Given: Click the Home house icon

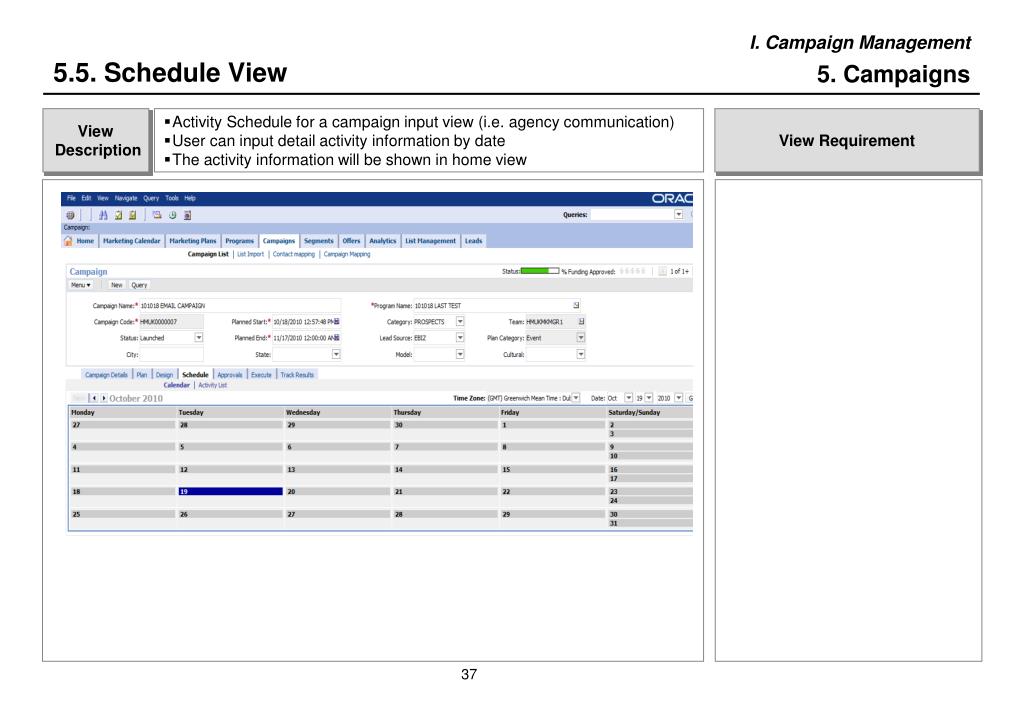Looking at the screenshot, I should coord(68,241).
